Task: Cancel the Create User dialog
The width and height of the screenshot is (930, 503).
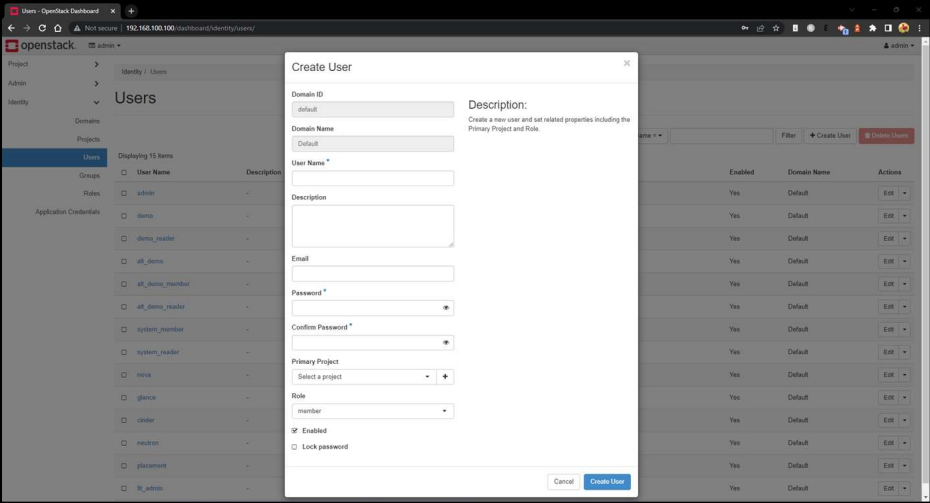Action: point(564,481)
